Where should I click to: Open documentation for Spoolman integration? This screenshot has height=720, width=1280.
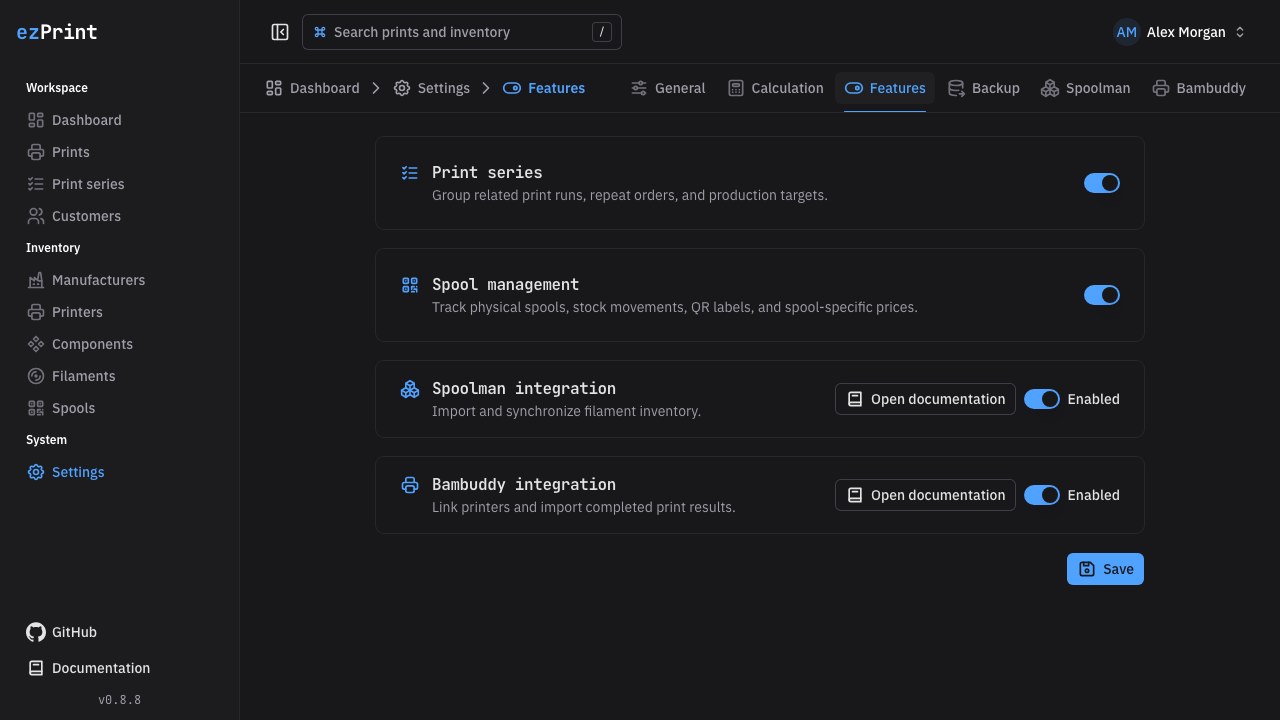point(925,399)
